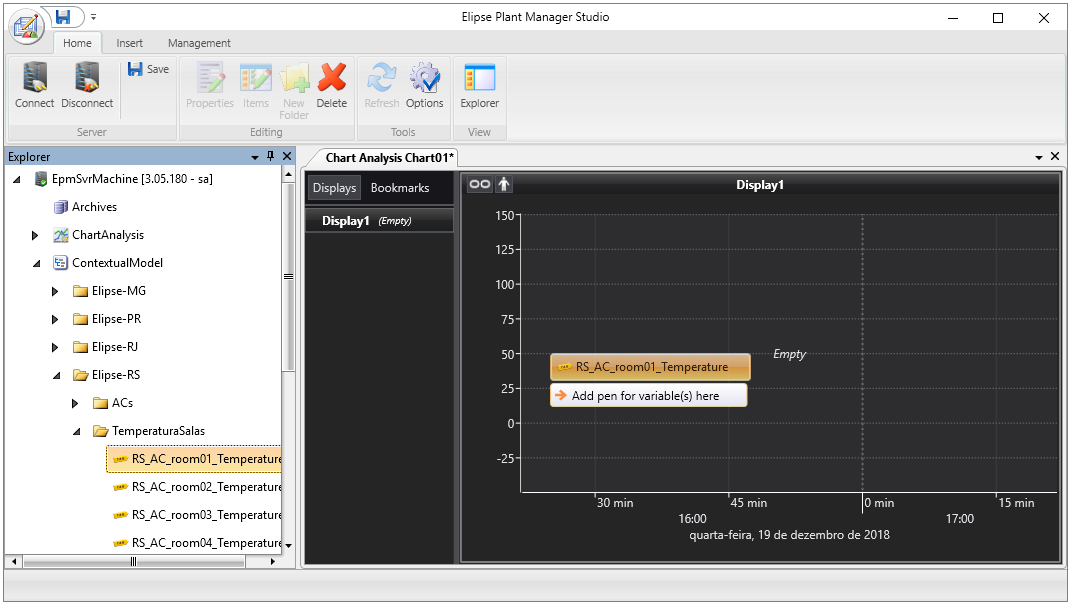Click the Explorer vertical scrollbar thumb
The image size is (1069, 605).
(x=288, y=276)
